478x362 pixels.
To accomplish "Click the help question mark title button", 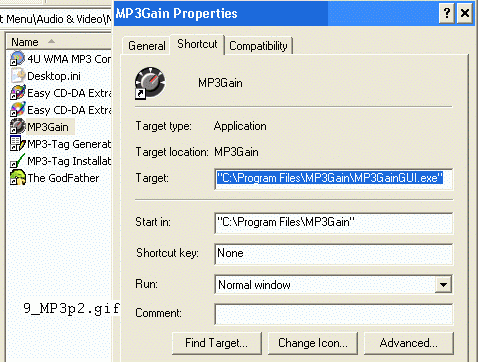I will pyautogui.click(x=447, y=13).
